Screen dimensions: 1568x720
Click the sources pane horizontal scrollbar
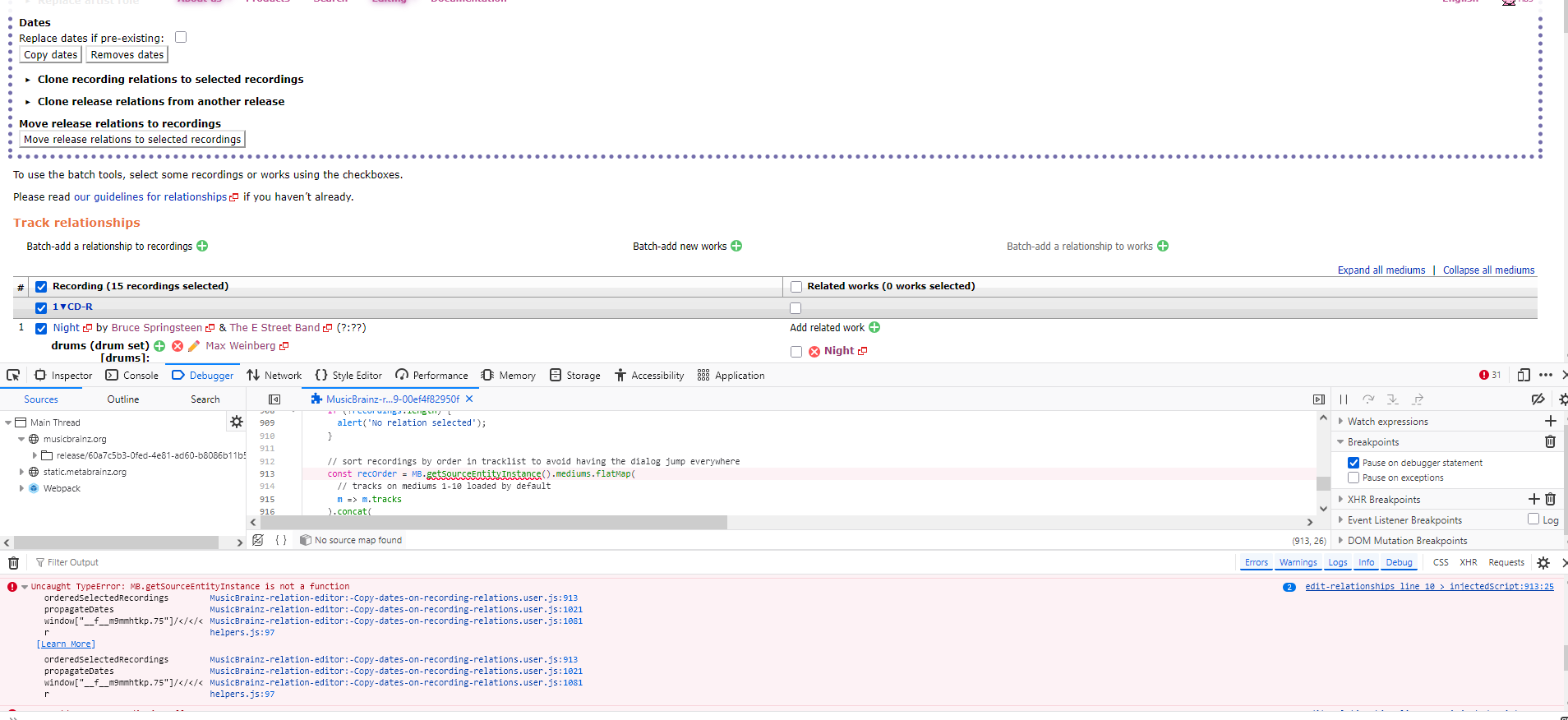point(117,542)
